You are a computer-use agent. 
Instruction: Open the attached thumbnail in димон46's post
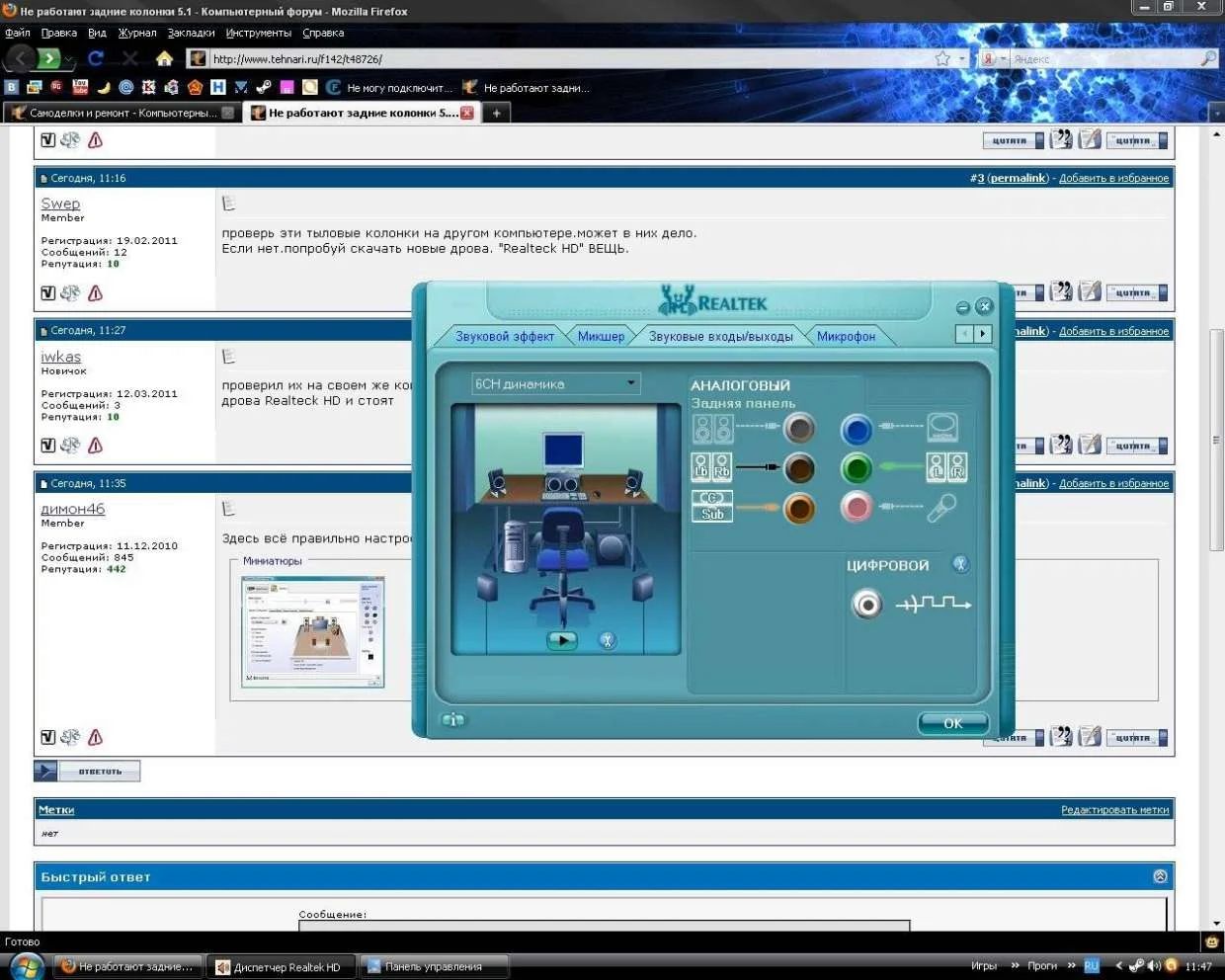click(312, 632)
